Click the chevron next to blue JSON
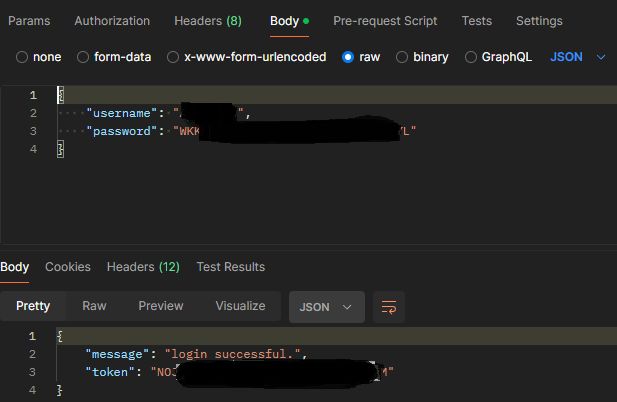 (601, 57)
